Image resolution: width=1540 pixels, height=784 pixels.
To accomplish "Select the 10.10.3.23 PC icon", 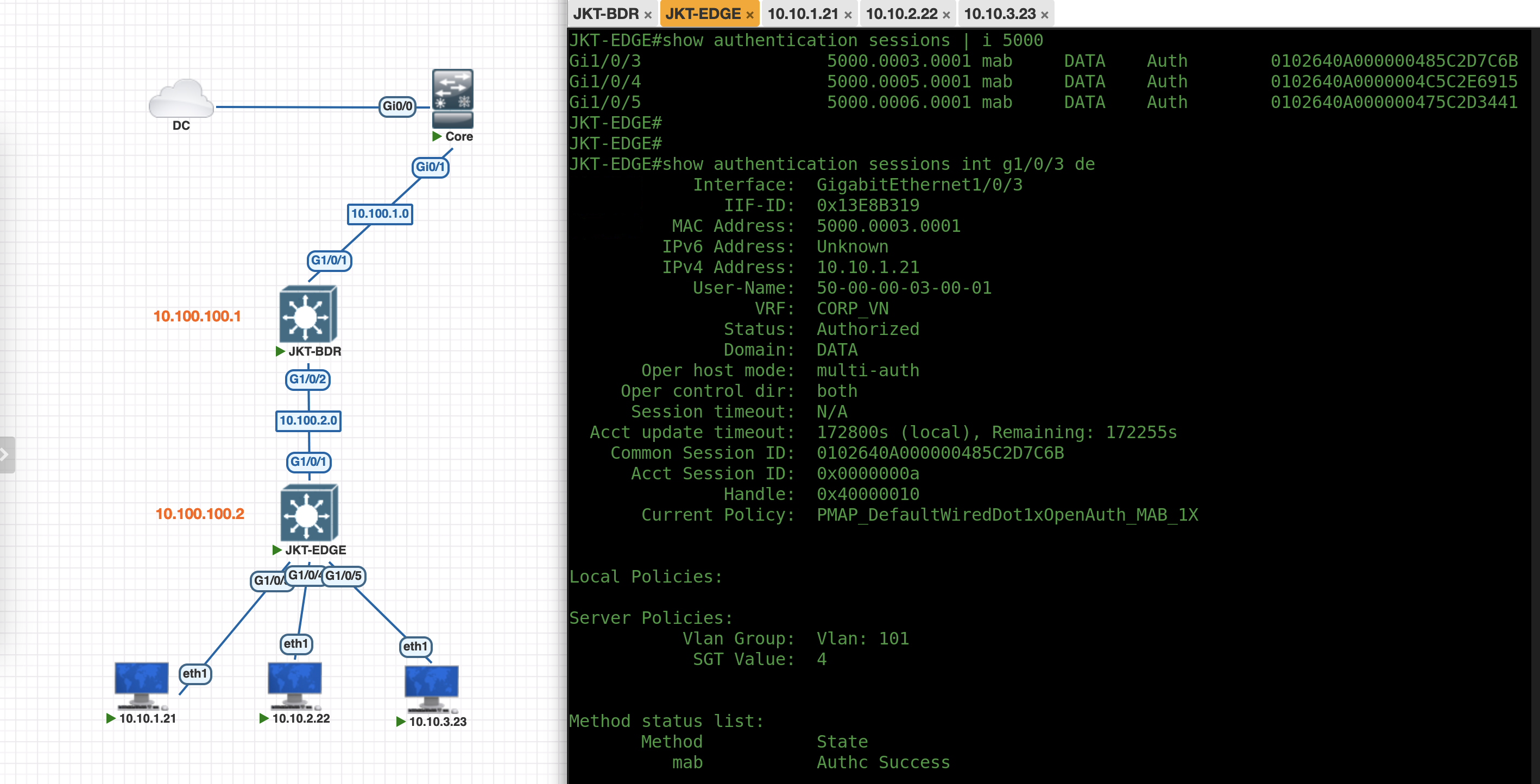I will [431, 687].
